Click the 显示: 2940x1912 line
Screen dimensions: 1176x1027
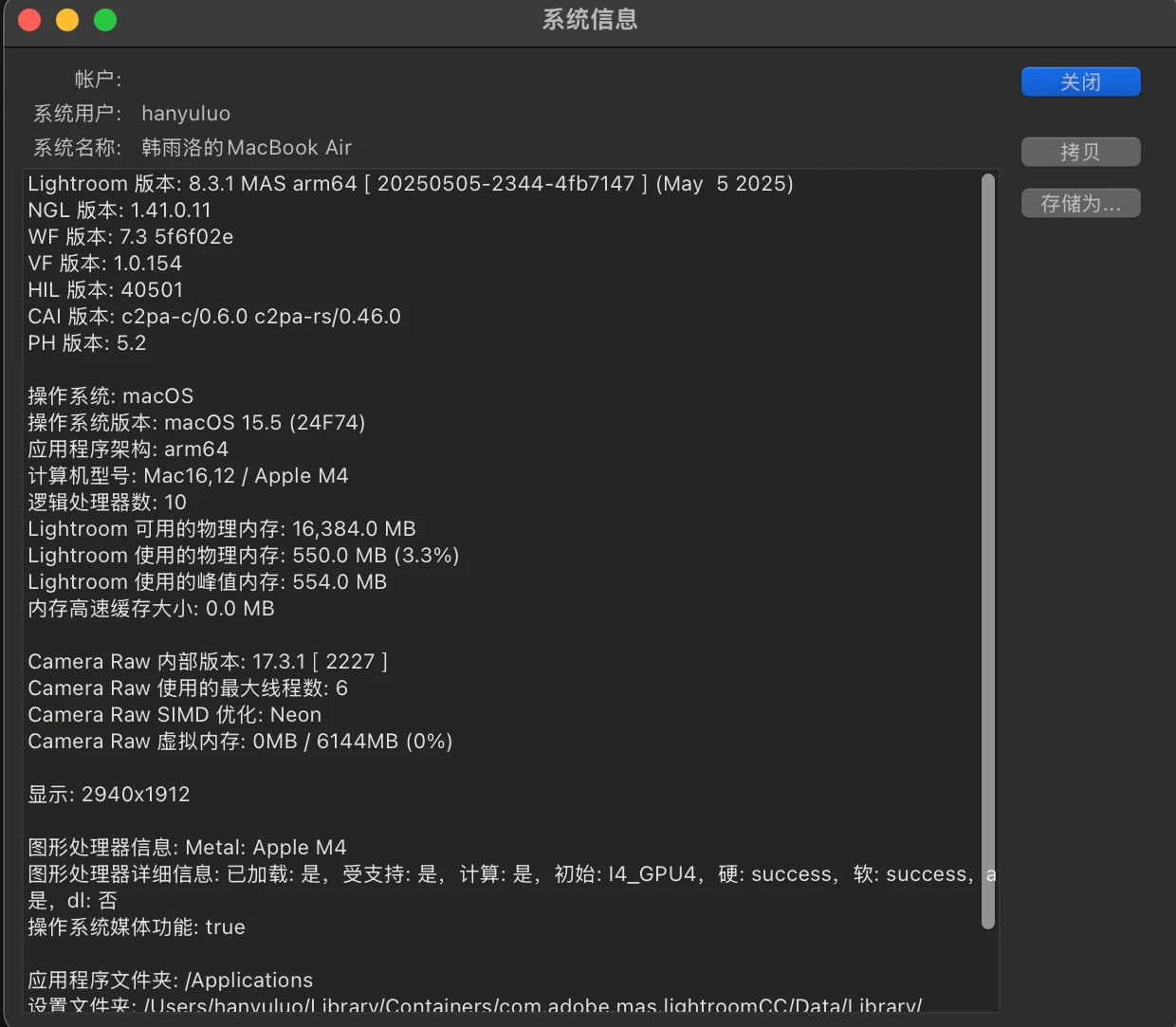click(x=109, y=795)
